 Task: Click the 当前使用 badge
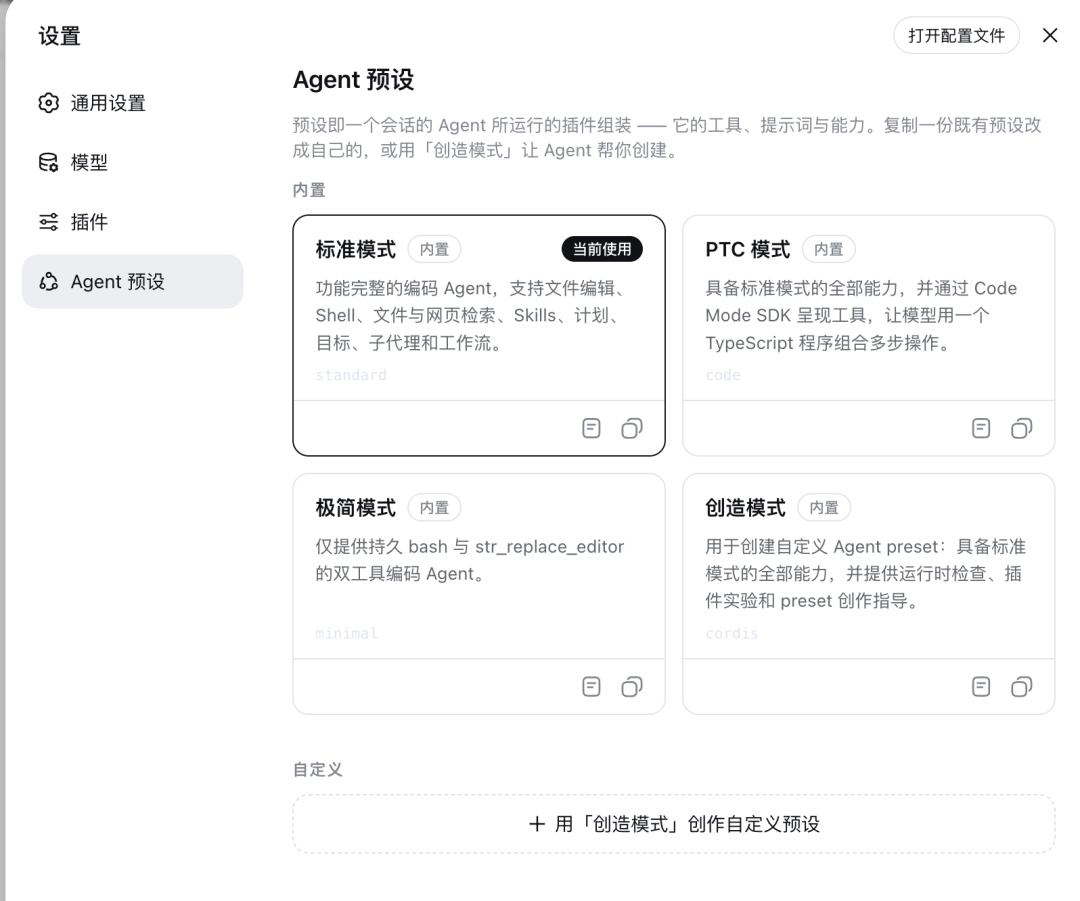point(602,249)
